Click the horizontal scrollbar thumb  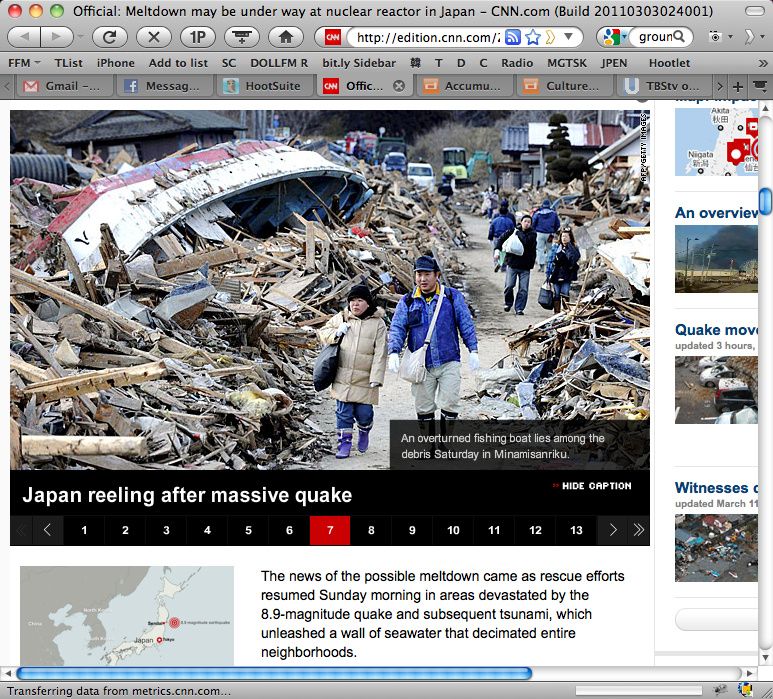click(x=273, y=673)
